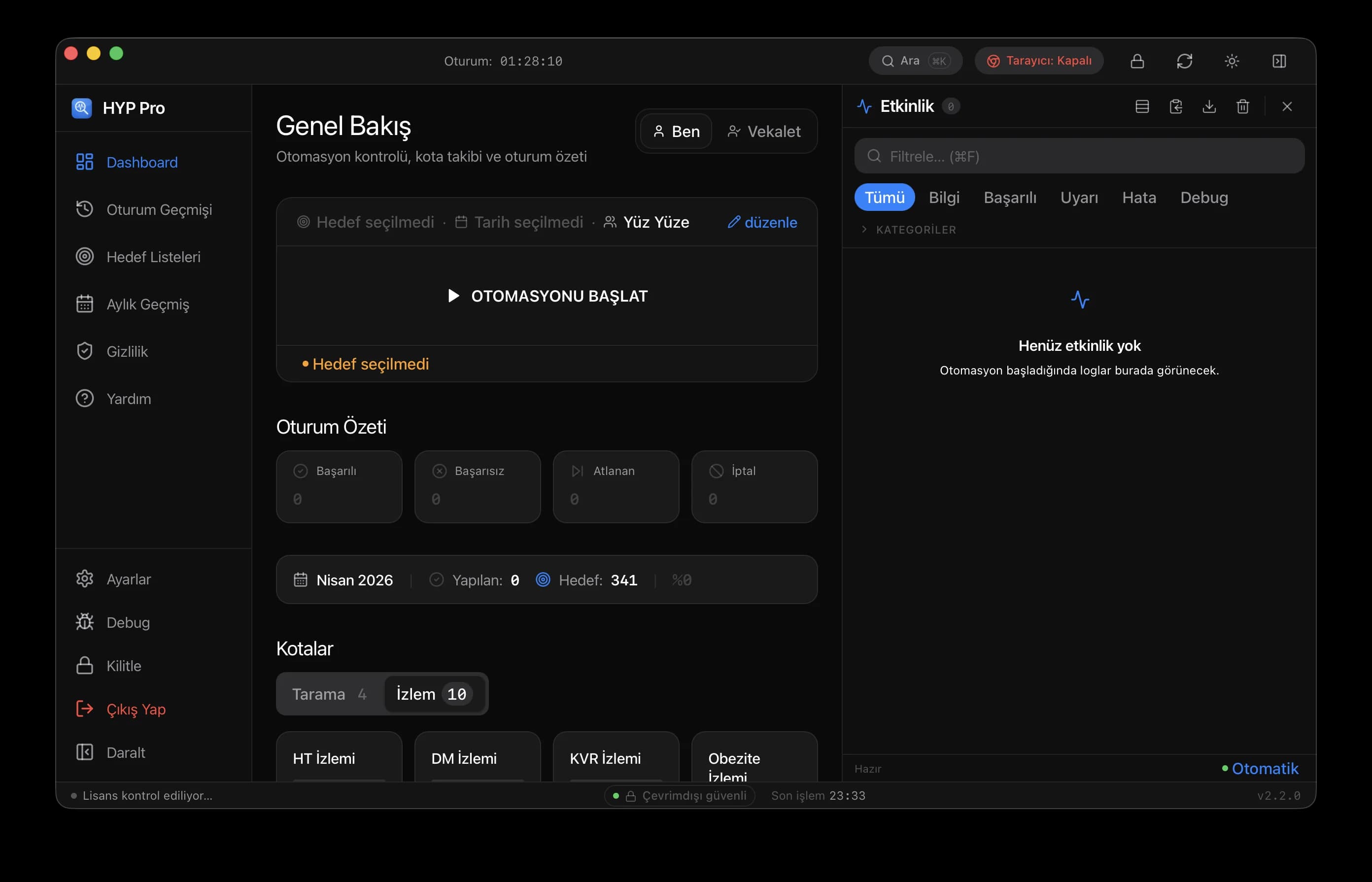Viewport: 1372px width, 882px height.
Task: Click the lock icon in title bar
Action: tap(1137, 61)
